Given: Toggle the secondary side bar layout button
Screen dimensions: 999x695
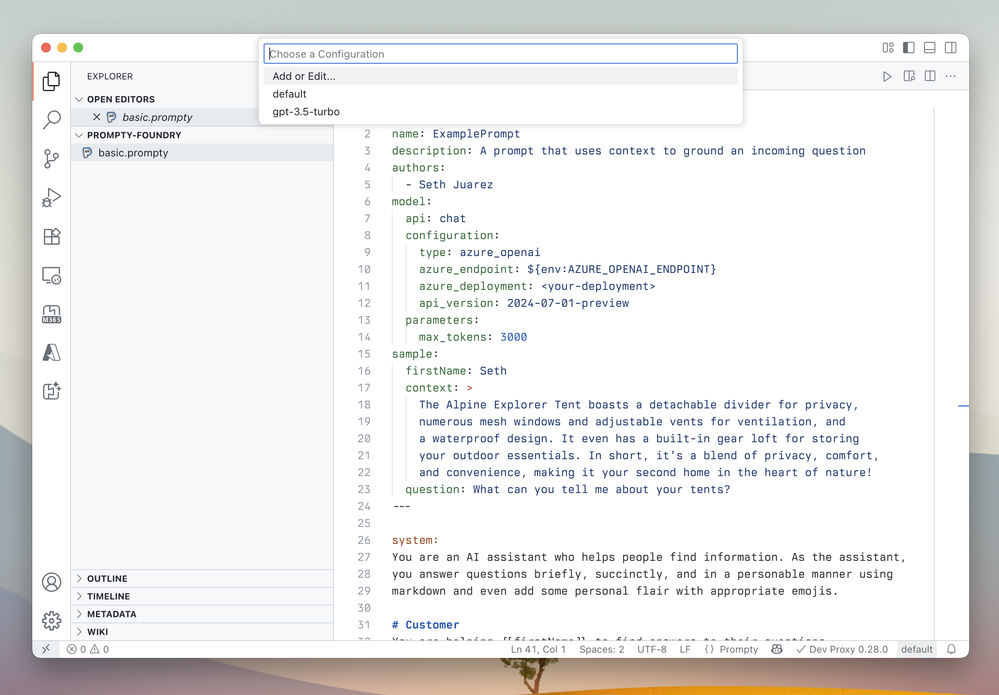Looking at the screenshot, I should pyautogui.click(x=951, y=48).
